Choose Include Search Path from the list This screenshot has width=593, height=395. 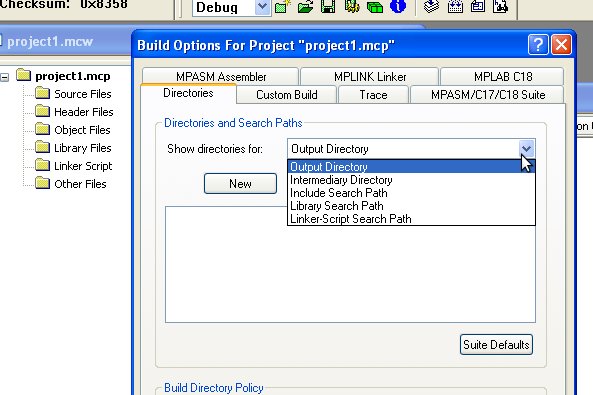411,193
